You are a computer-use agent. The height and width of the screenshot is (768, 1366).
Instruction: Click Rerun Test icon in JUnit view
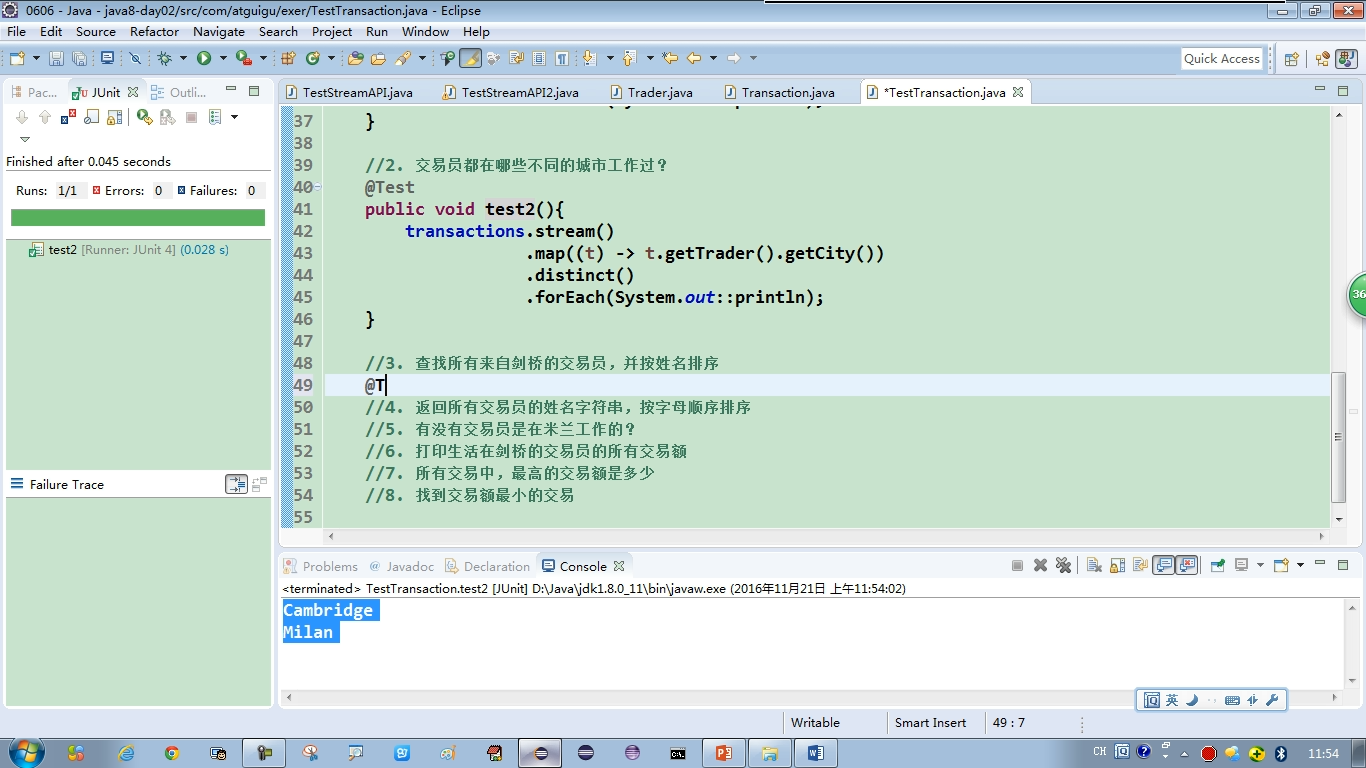[x=145, y=117]
